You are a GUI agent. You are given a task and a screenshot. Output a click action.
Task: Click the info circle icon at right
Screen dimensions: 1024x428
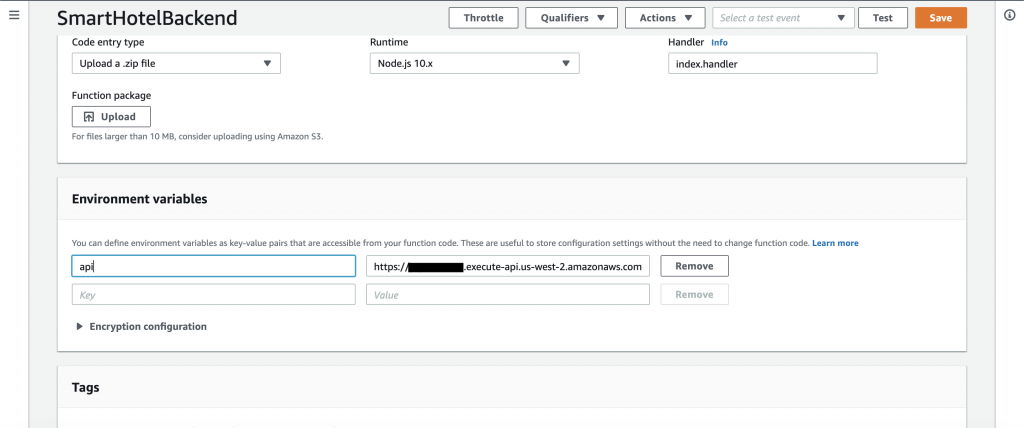point(1009,16)
